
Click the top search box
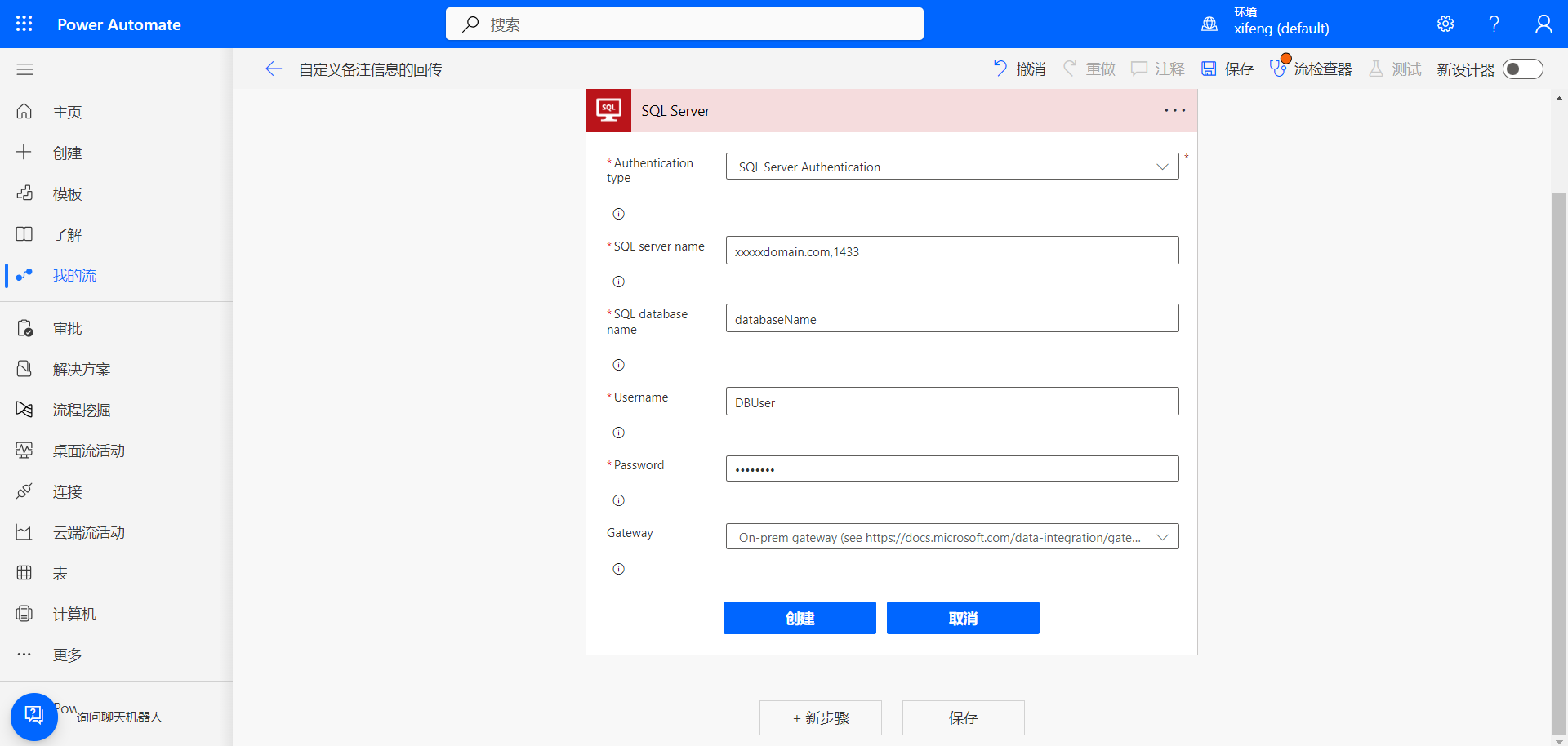684,24
